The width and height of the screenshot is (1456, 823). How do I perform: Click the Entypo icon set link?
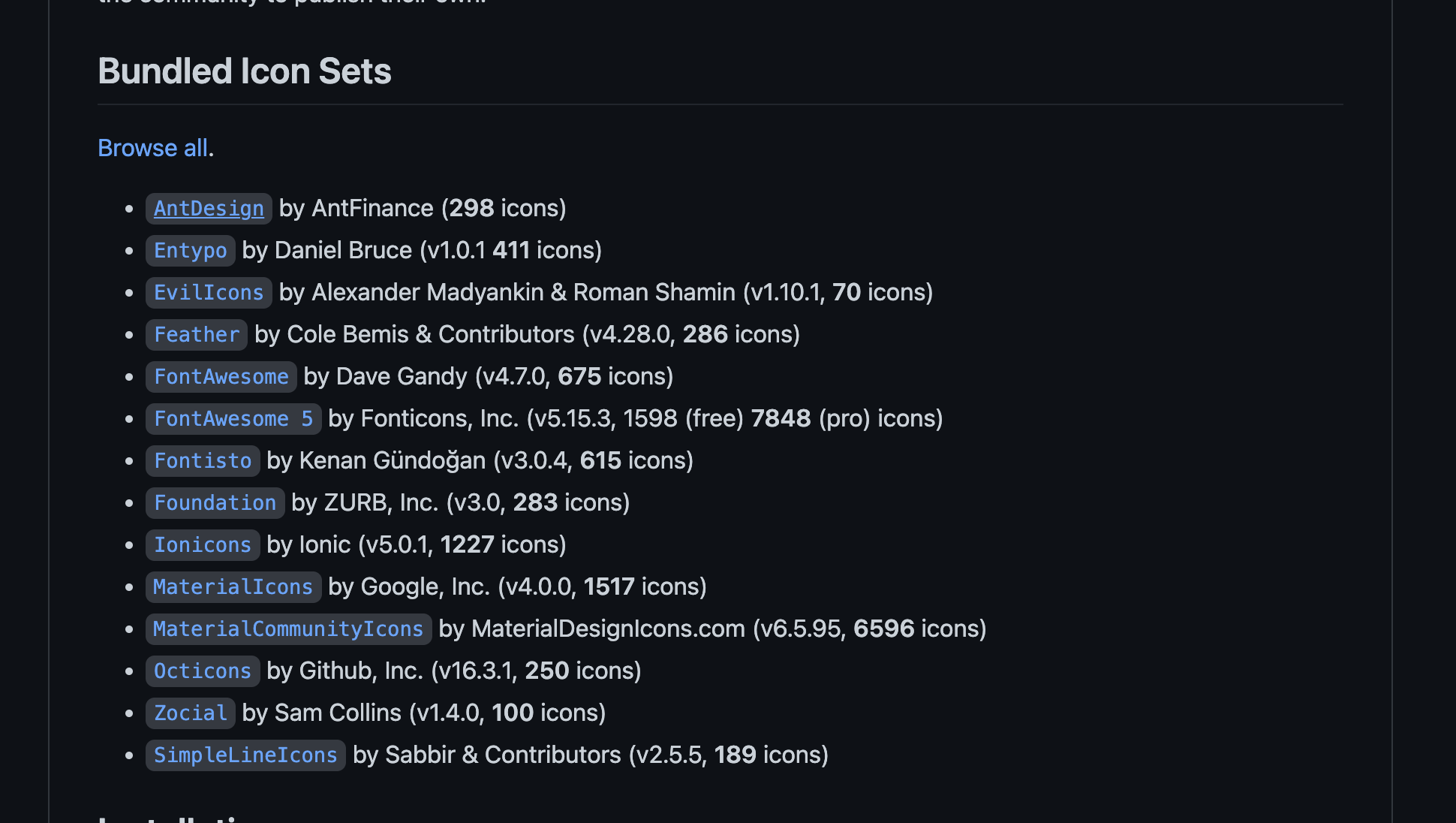[190, 251]
